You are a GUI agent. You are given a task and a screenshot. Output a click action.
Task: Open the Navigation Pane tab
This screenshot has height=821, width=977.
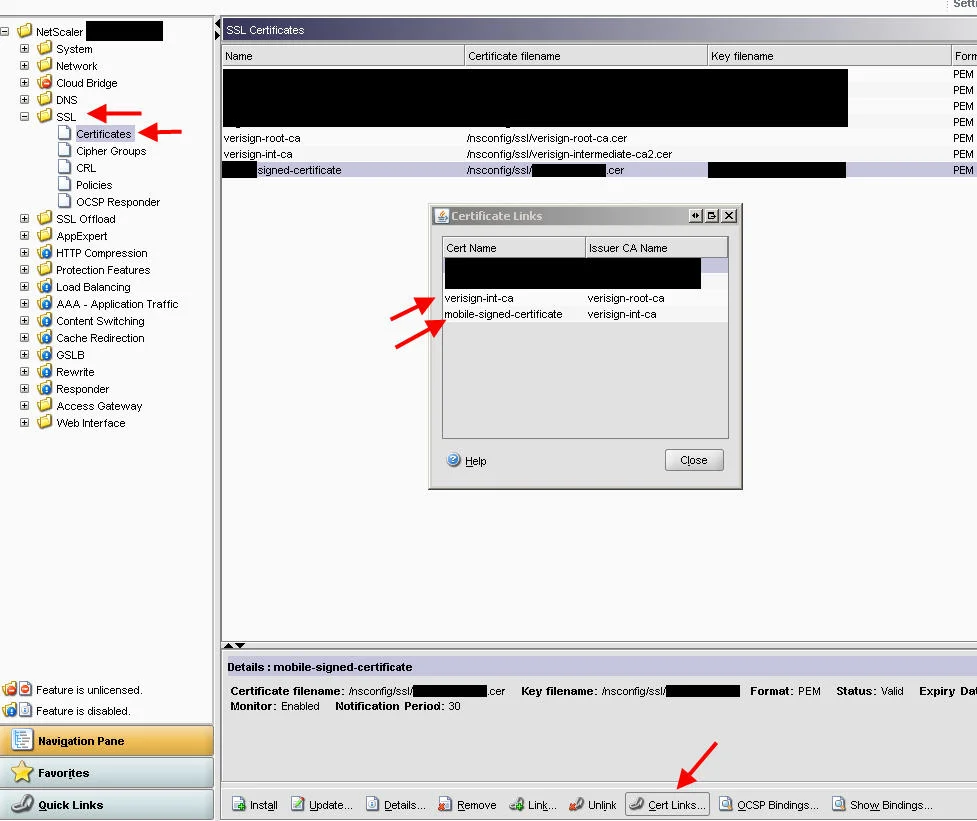[x=107, y=741]
